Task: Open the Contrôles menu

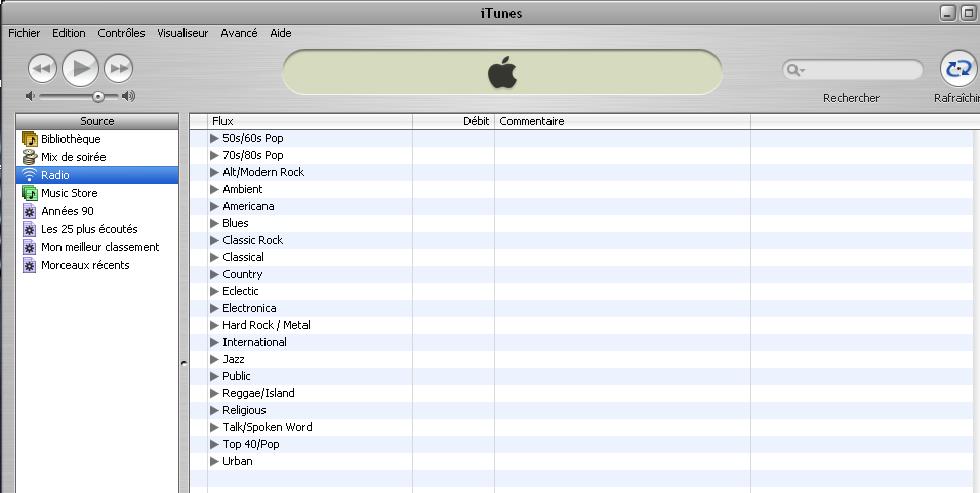Action: click(x=121, y=33)
